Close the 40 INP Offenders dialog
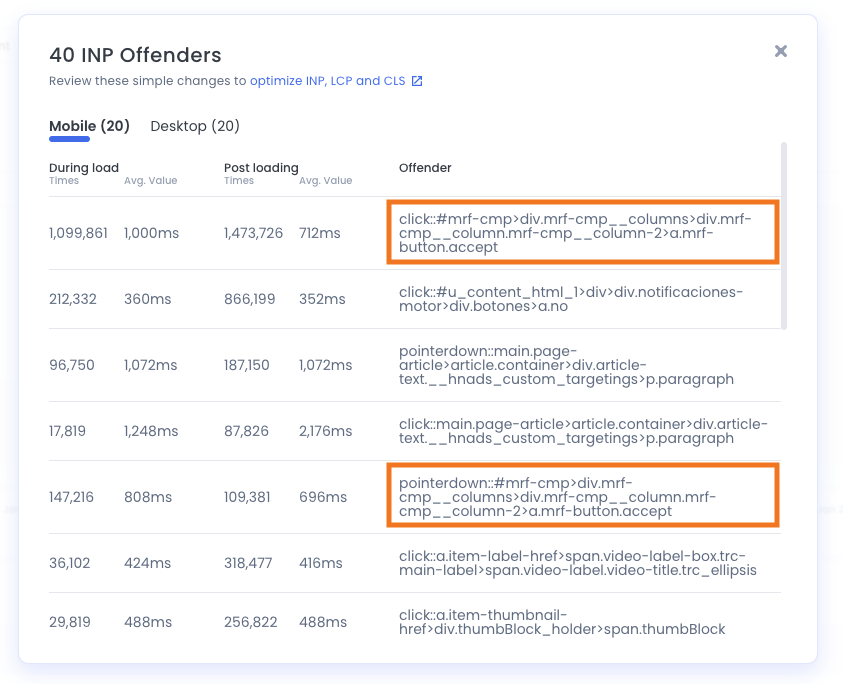843x684 pixels. 780,51
